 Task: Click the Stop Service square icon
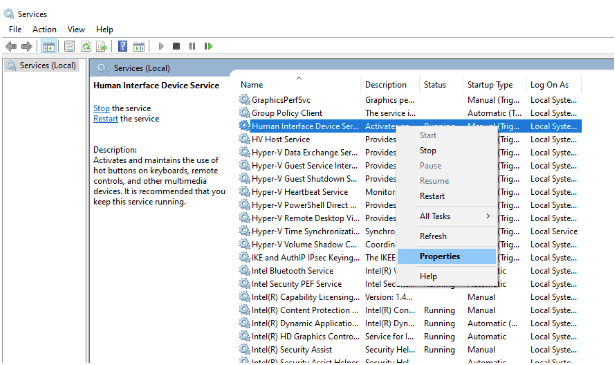[x=176, y=46]
